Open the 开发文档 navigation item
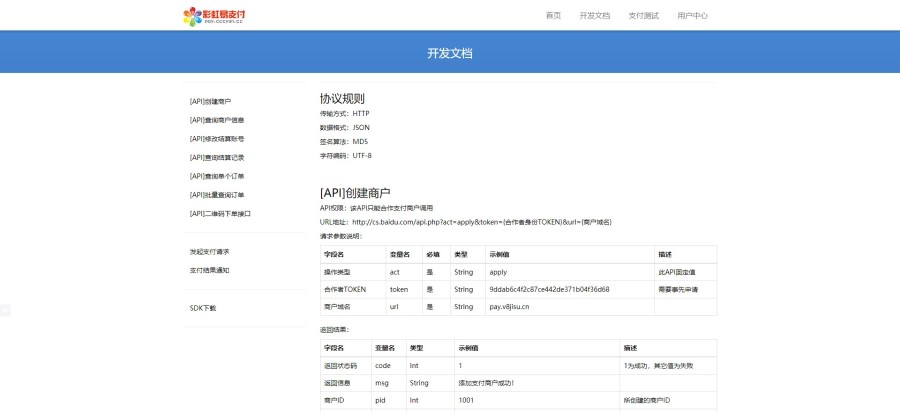The width and height of the screenshot is (900, 412). 595,15
